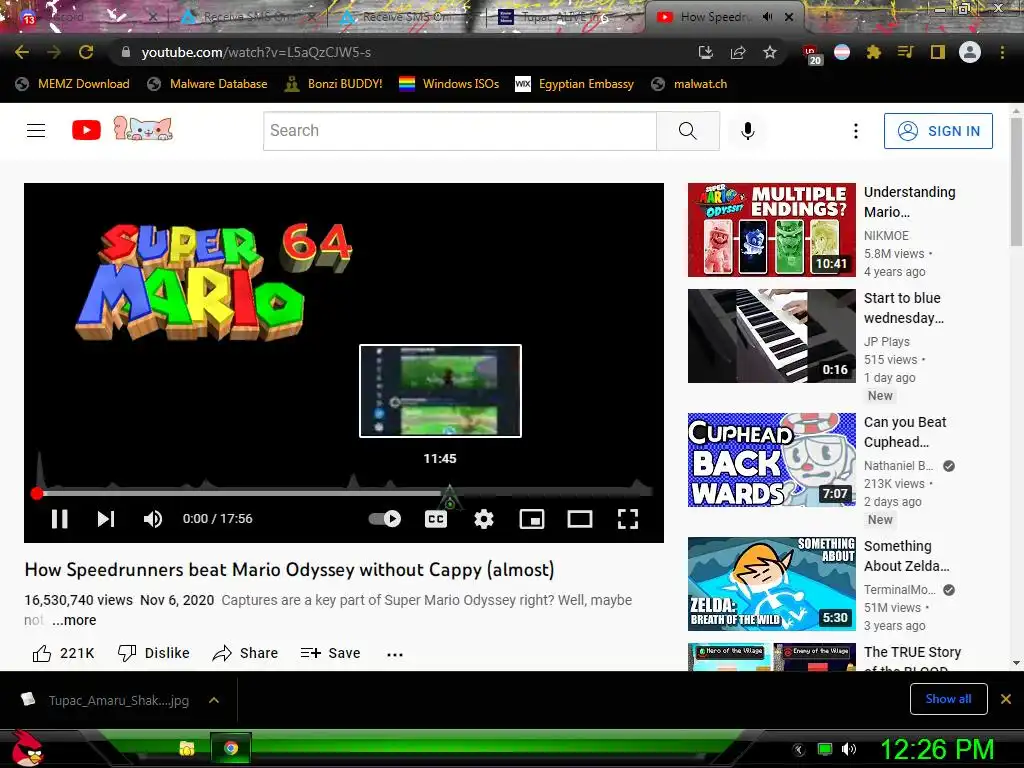Open the media control playlist icon
This screenshot has height=768, width=1024.
coord(905,52)
